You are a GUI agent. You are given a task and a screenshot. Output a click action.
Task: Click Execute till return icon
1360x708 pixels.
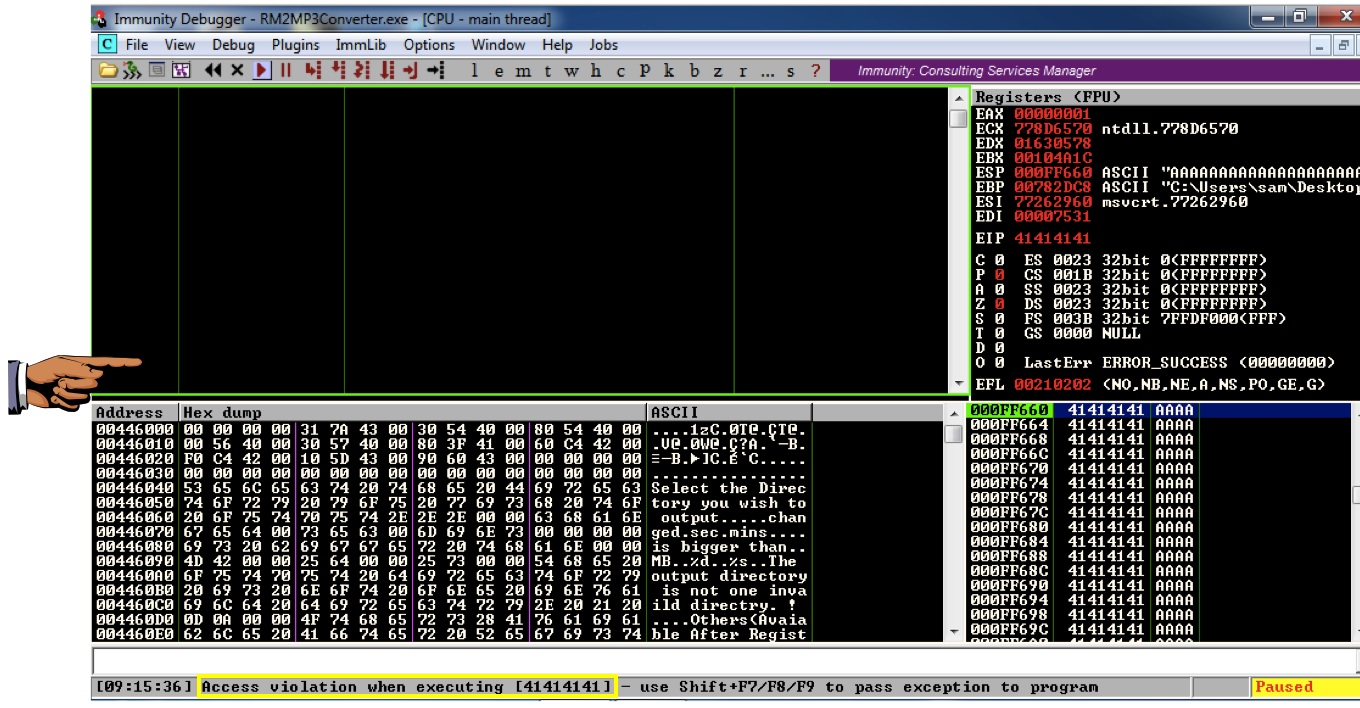pos(410,70)
